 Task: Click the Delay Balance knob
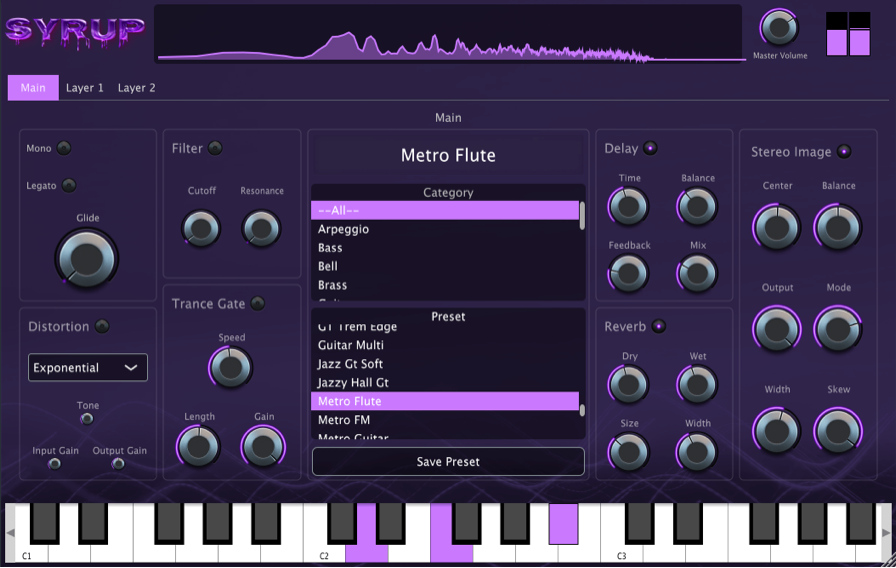697,206
